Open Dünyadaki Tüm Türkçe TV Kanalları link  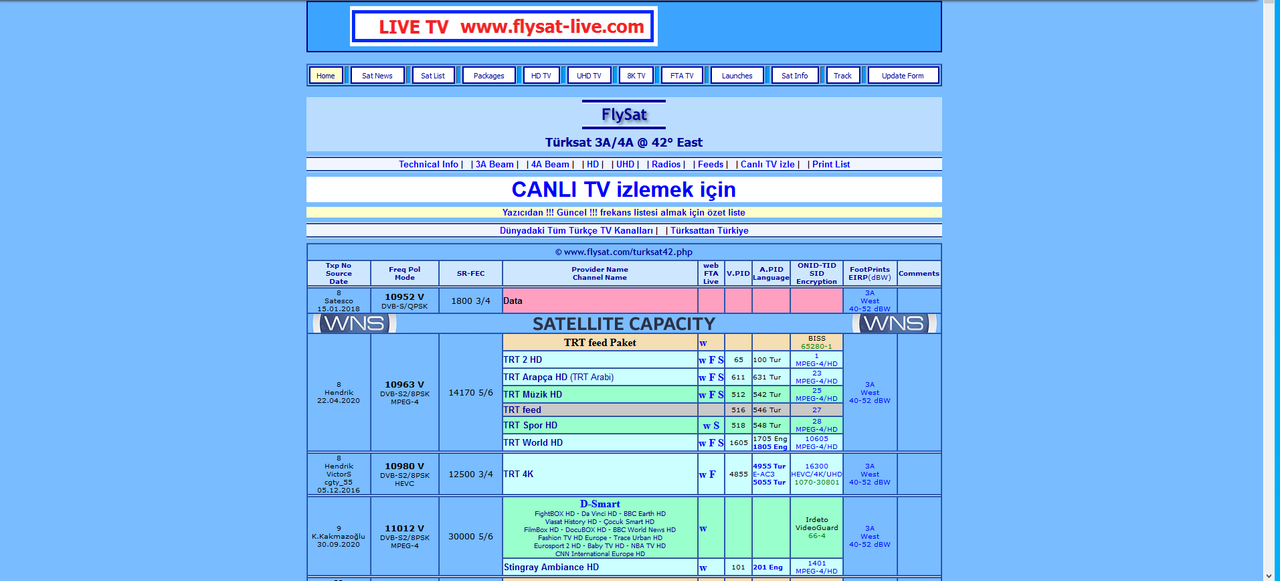(576, 230)
